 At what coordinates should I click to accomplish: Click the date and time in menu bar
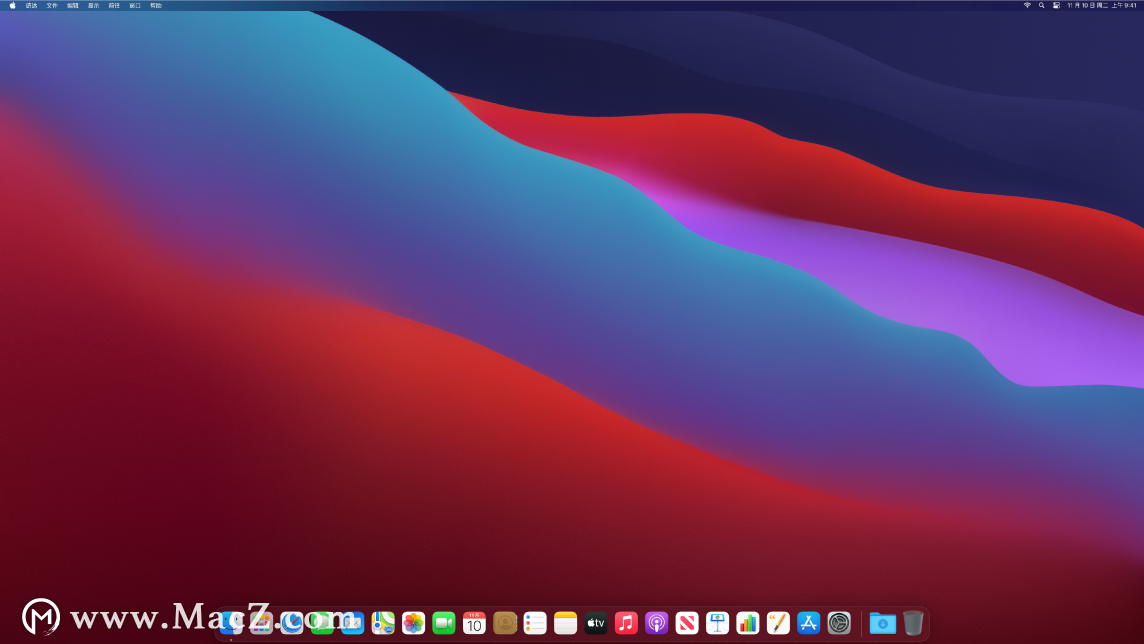click(1102, 5)
